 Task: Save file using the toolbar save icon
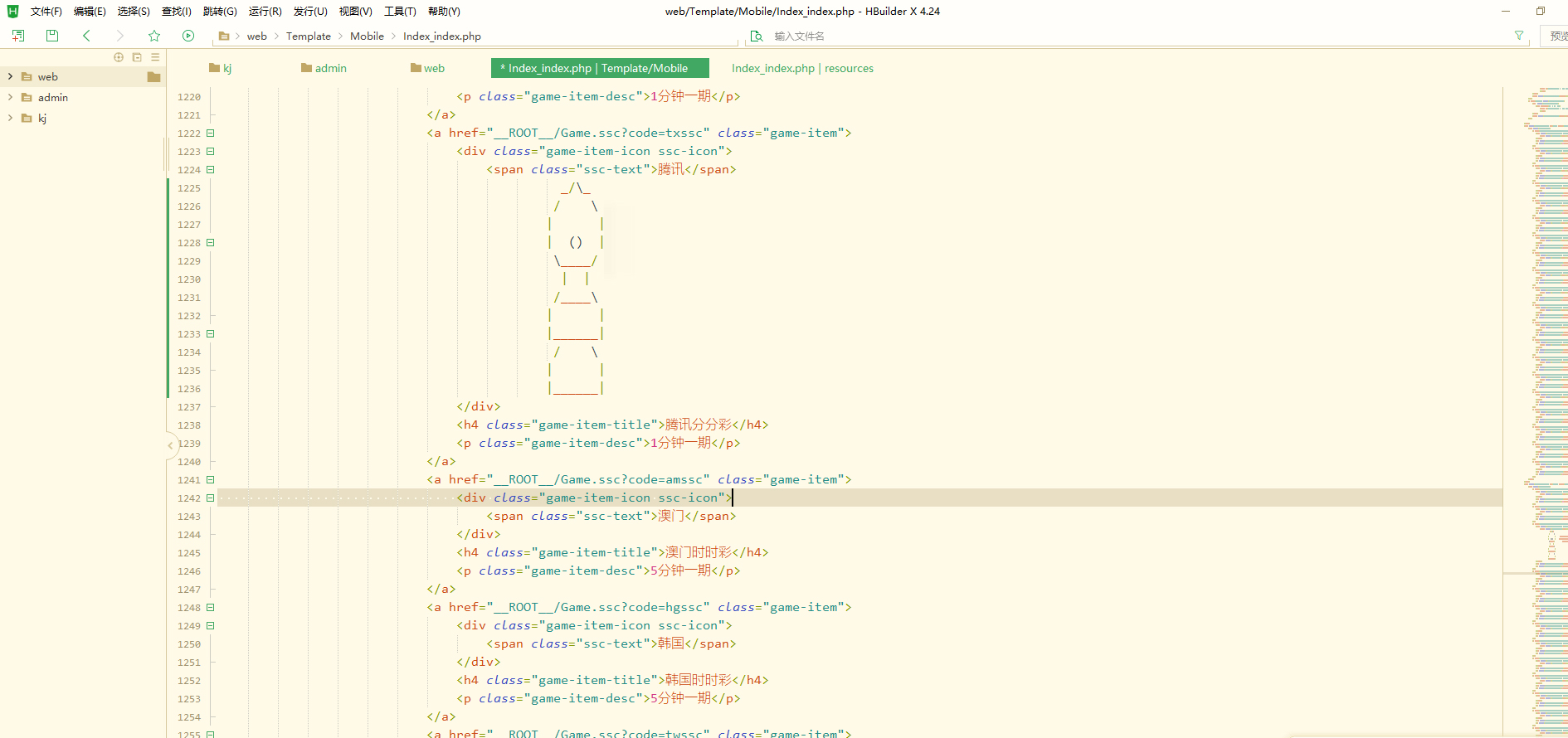tap(52, 36)
